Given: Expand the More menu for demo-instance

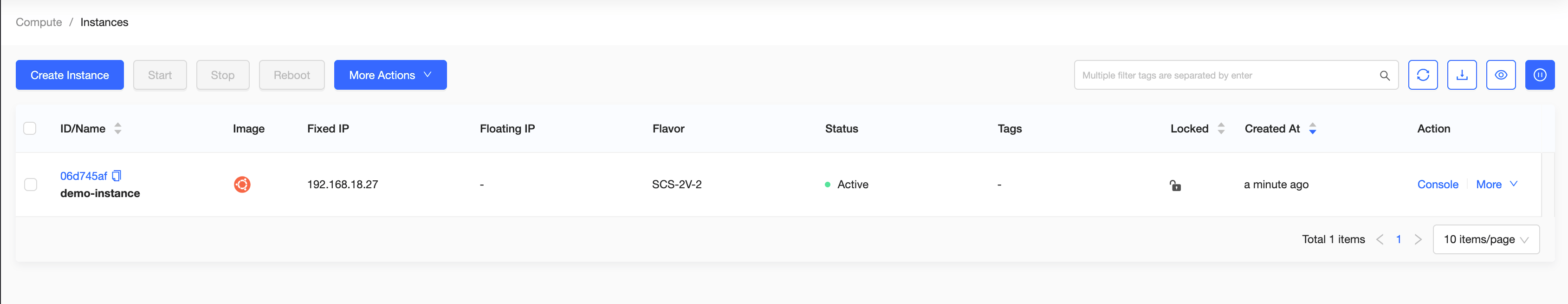Looking at the screenshot, I should click(1496, 185).
